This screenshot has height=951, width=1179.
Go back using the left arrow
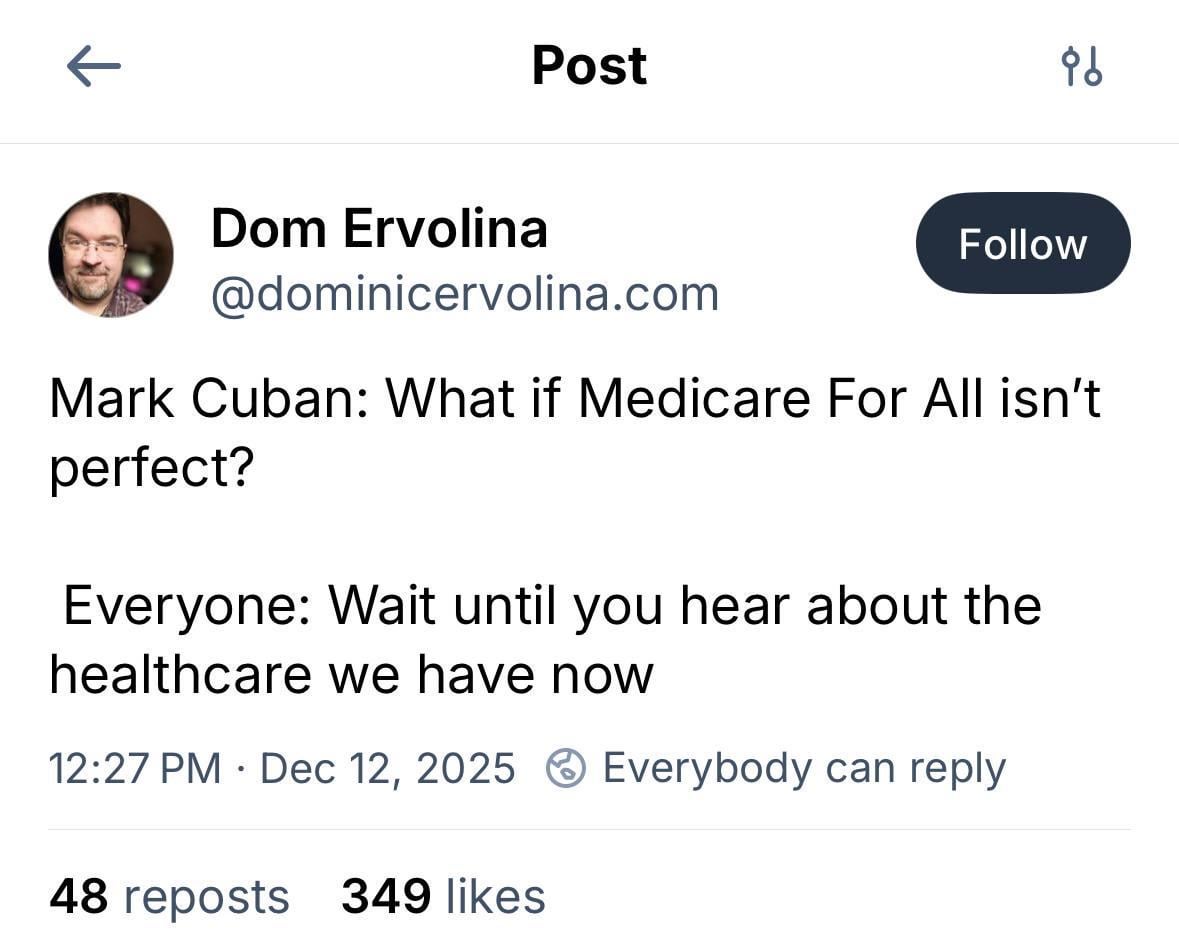(93, 67)
